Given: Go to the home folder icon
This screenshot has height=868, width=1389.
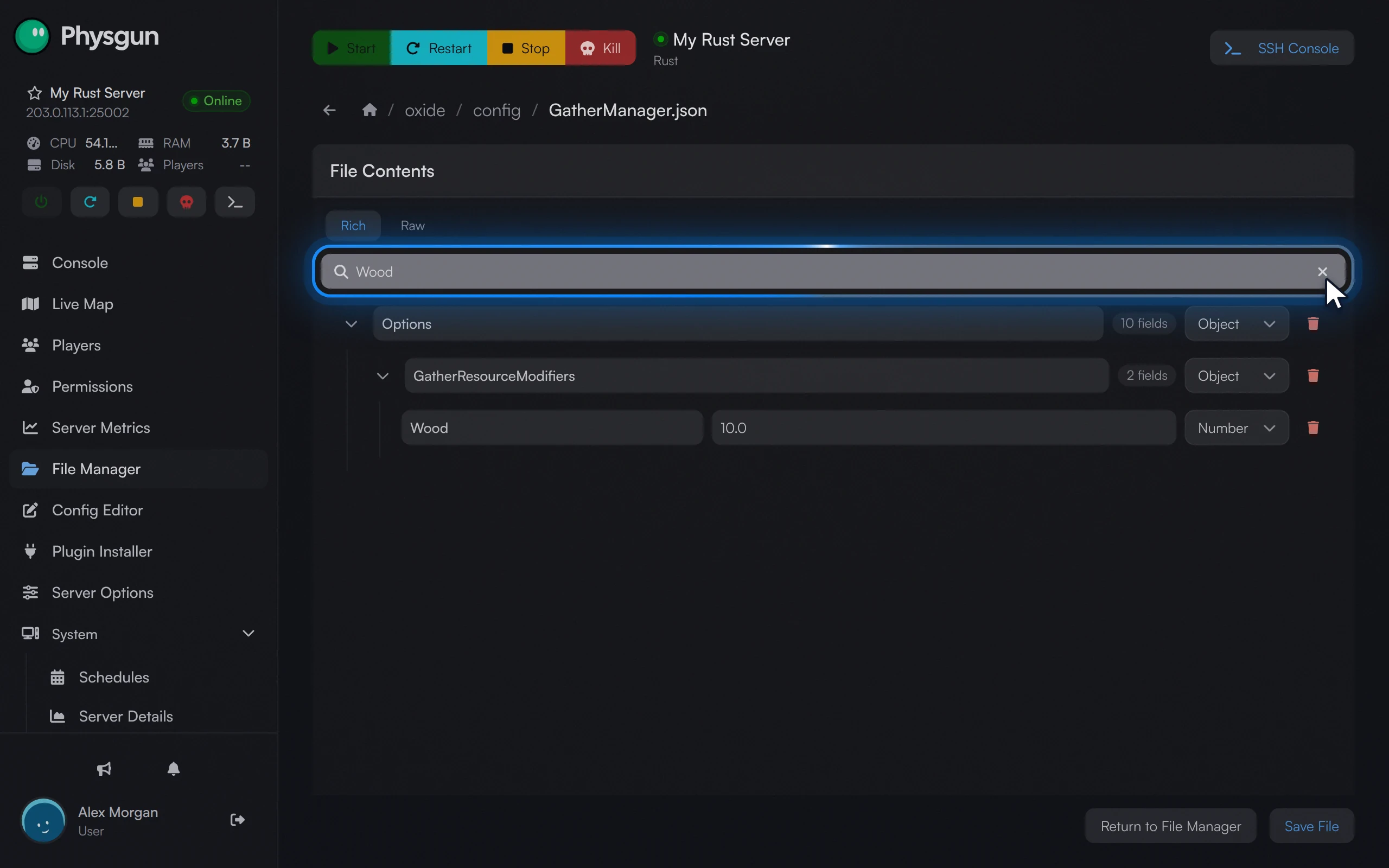Looking at the screenshot, I should 369,110.
